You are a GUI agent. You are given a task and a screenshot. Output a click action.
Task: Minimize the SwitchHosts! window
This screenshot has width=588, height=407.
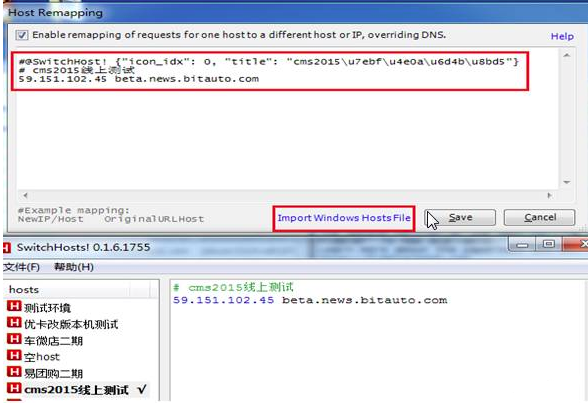[x=522, y=245]
